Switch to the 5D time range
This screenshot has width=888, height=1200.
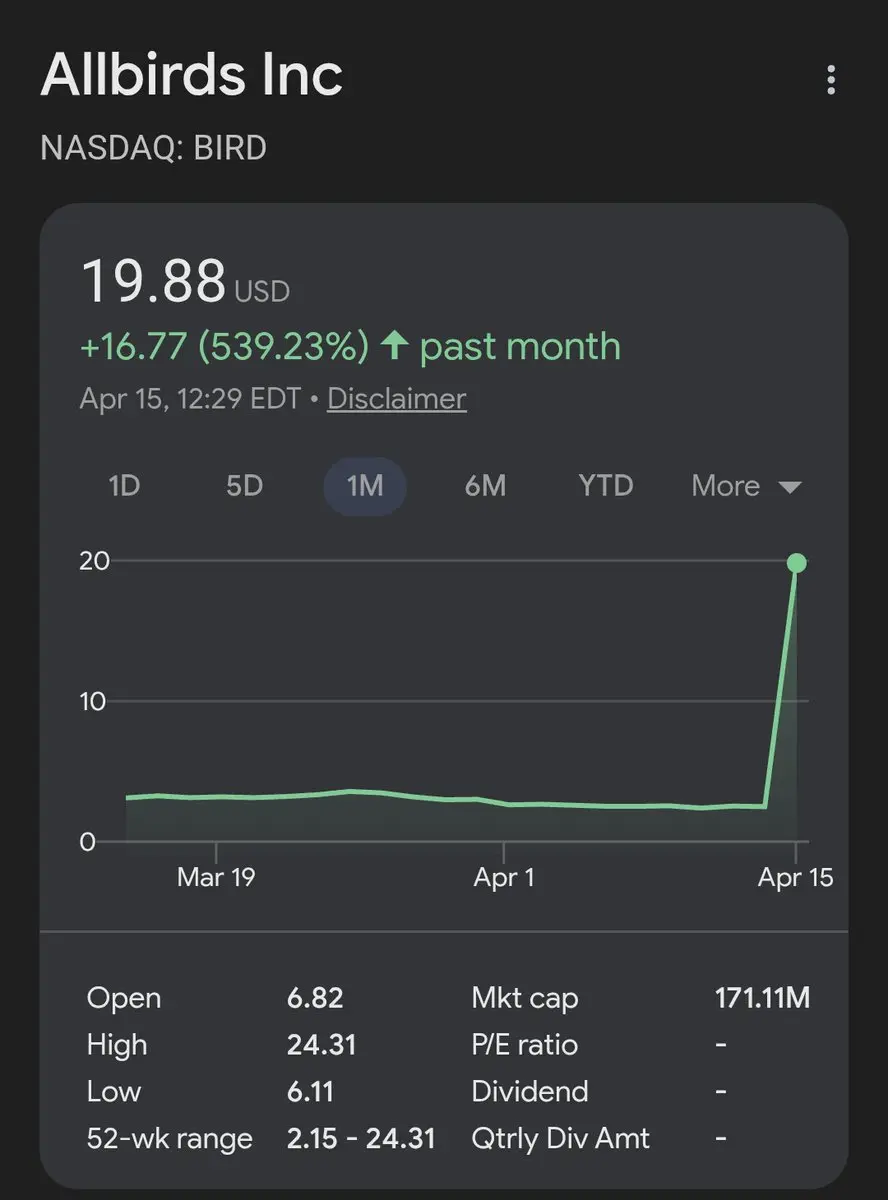click(x=244, y=486)
